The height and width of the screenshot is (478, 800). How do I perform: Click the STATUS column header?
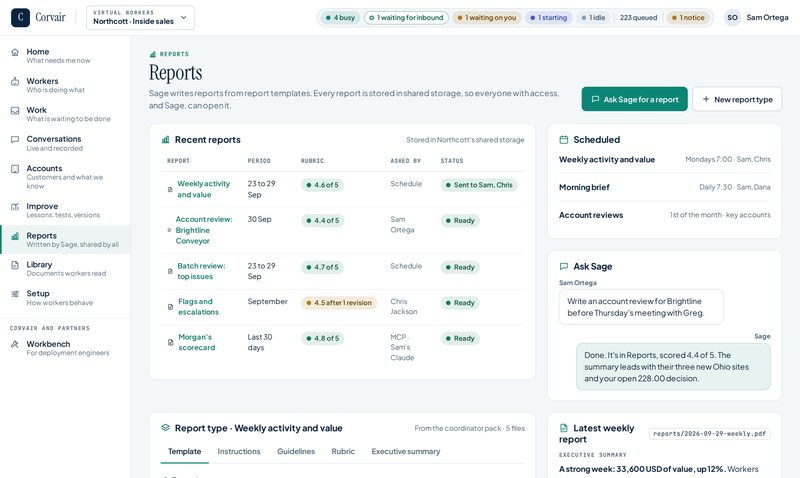click(452, 161)
